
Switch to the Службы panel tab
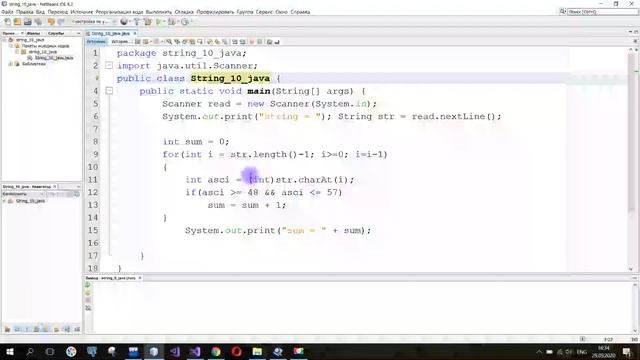click(x=56, y=33)
